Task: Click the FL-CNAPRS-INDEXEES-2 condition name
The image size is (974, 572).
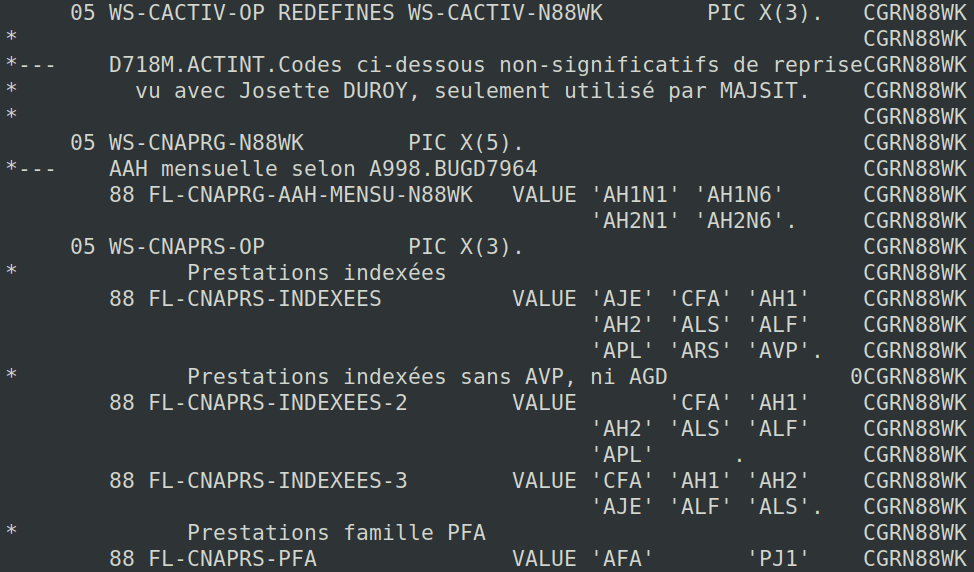Action: point(278,403)
